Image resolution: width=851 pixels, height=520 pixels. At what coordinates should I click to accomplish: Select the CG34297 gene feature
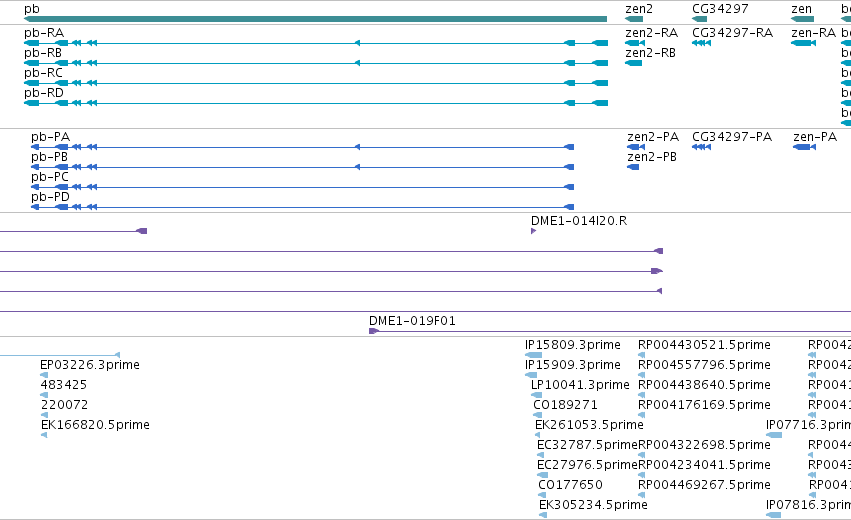pyautogui.click(x=700, y=19)
